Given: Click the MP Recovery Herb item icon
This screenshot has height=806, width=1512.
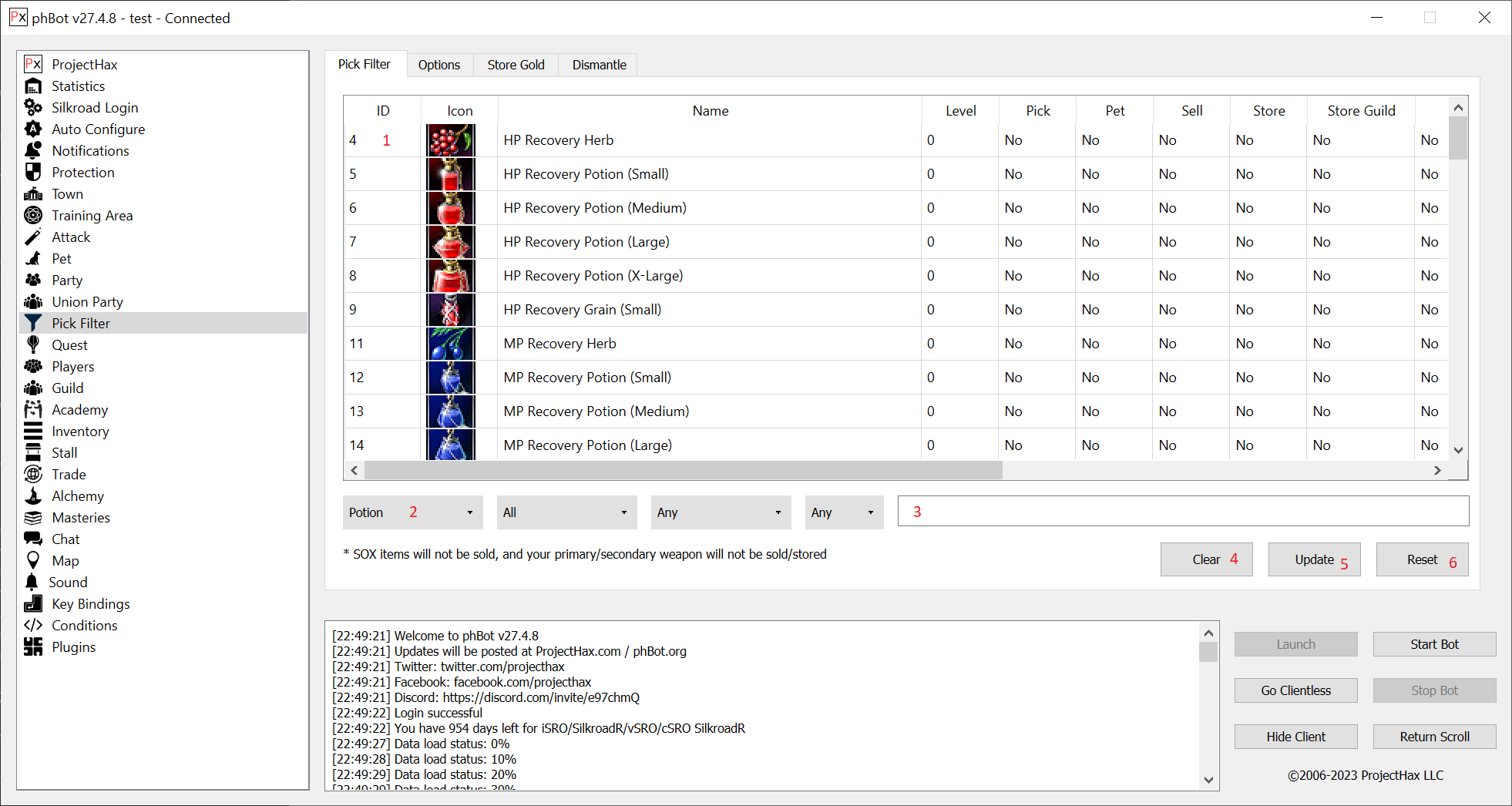Looking at the screenshot, I should click(x=451, y=344).
